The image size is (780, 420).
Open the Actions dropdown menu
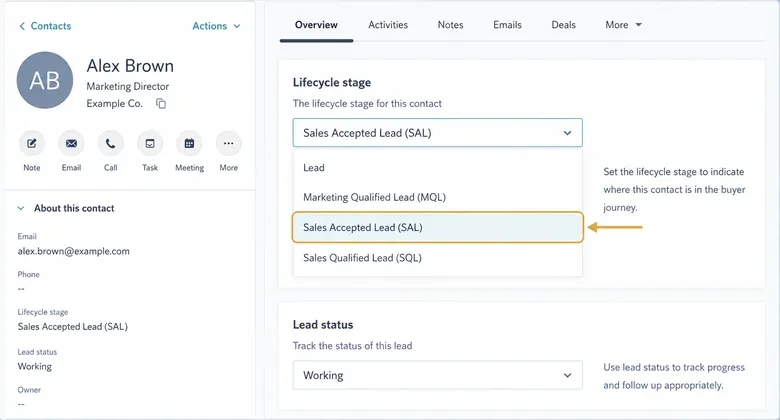pyautogui.click(x=216, y=26)
